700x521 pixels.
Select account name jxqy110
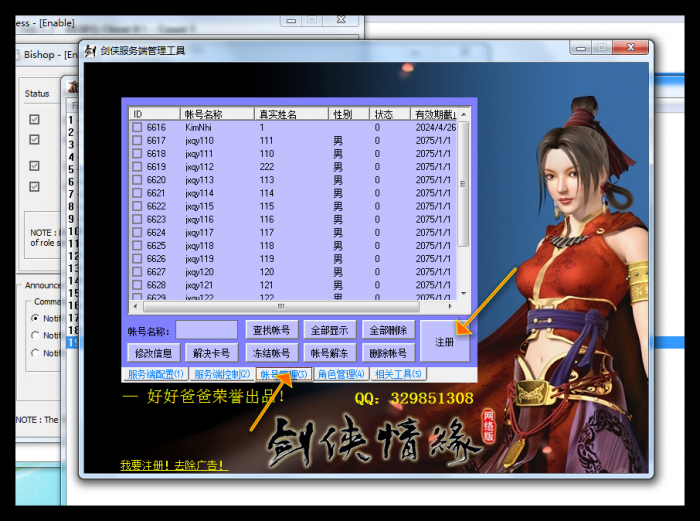coord(200,141)
